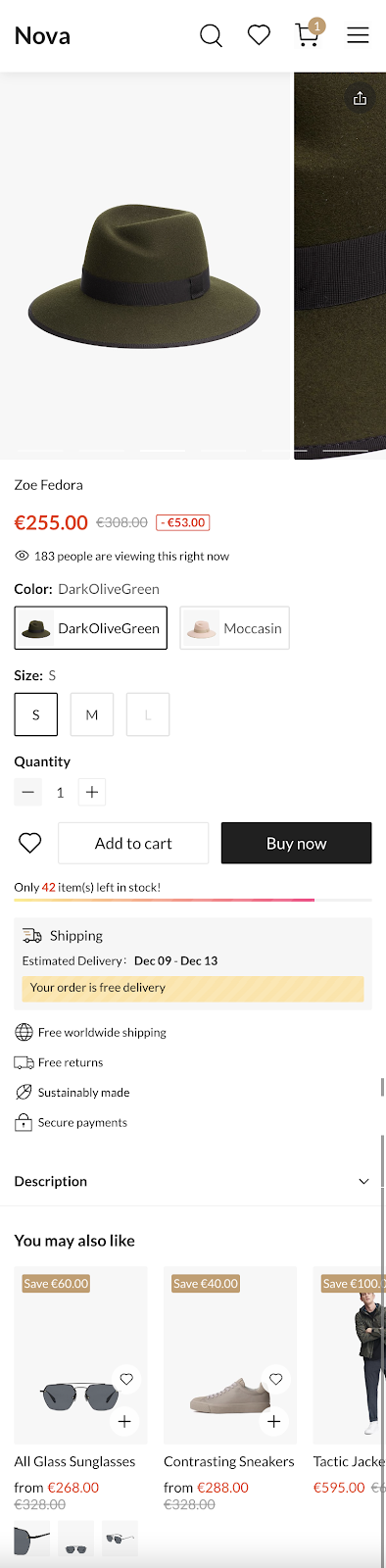Image resolution: width=386 pixels, height=1568 pixels.
Task: Share the product via share icon
Action: tap(360, 98)
